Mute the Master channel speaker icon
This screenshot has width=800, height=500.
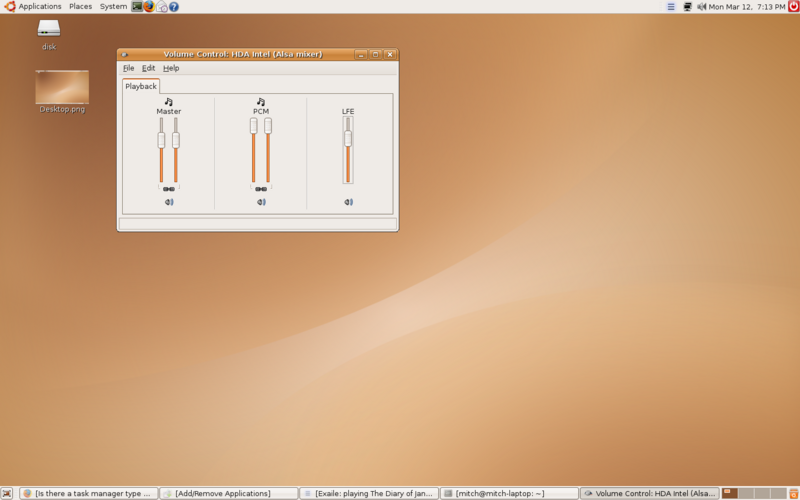click(x=169, y=202)
